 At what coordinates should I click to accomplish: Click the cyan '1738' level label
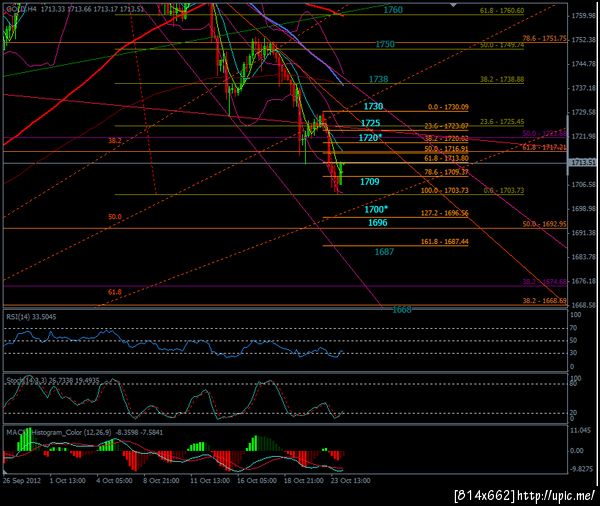(x=378, y=79)
